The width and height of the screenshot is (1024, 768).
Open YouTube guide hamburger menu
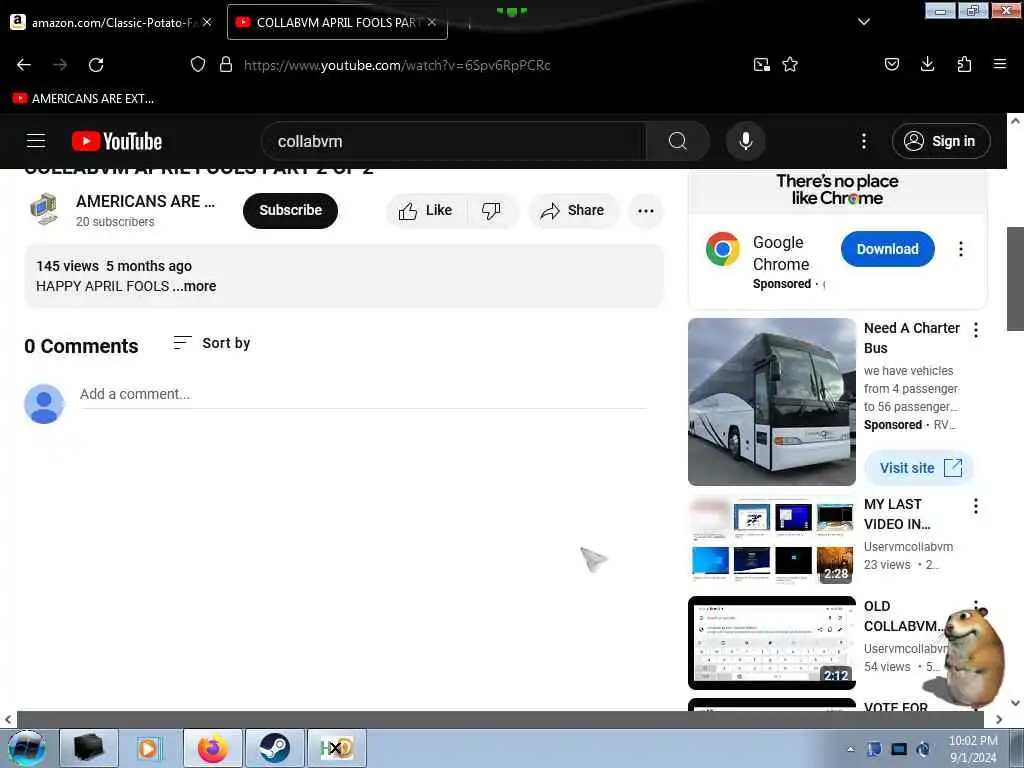tap(36, 141)
